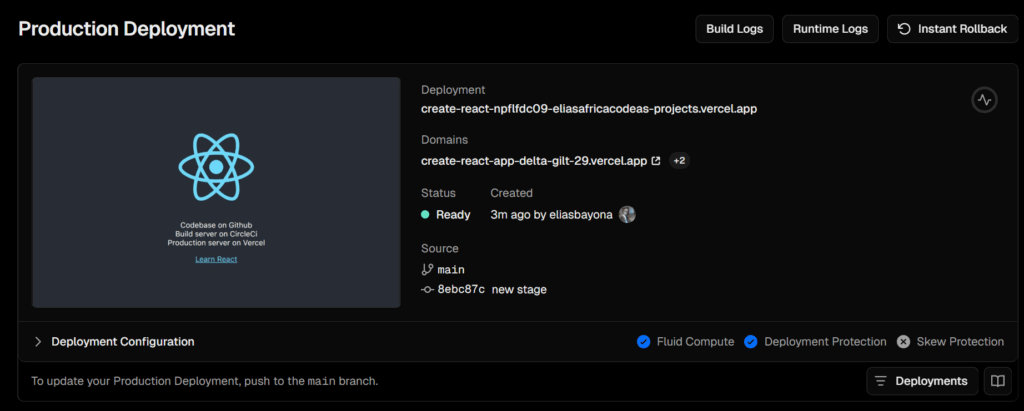Click the git branch icon next to main

[x=428, y=269]
